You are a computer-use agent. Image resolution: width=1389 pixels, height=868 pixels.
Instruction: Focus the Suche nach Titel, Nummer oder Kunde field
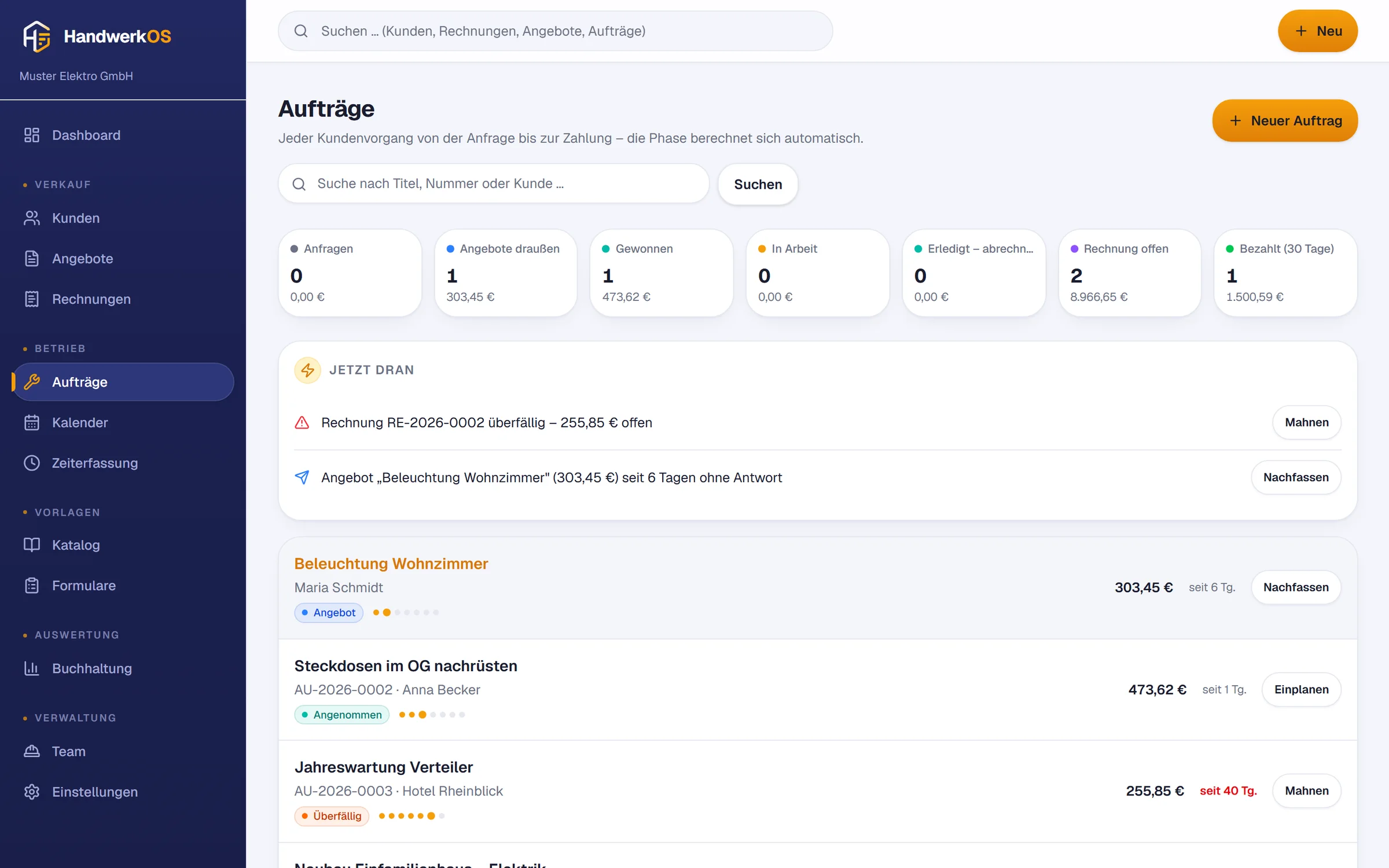tap(494, 183)
